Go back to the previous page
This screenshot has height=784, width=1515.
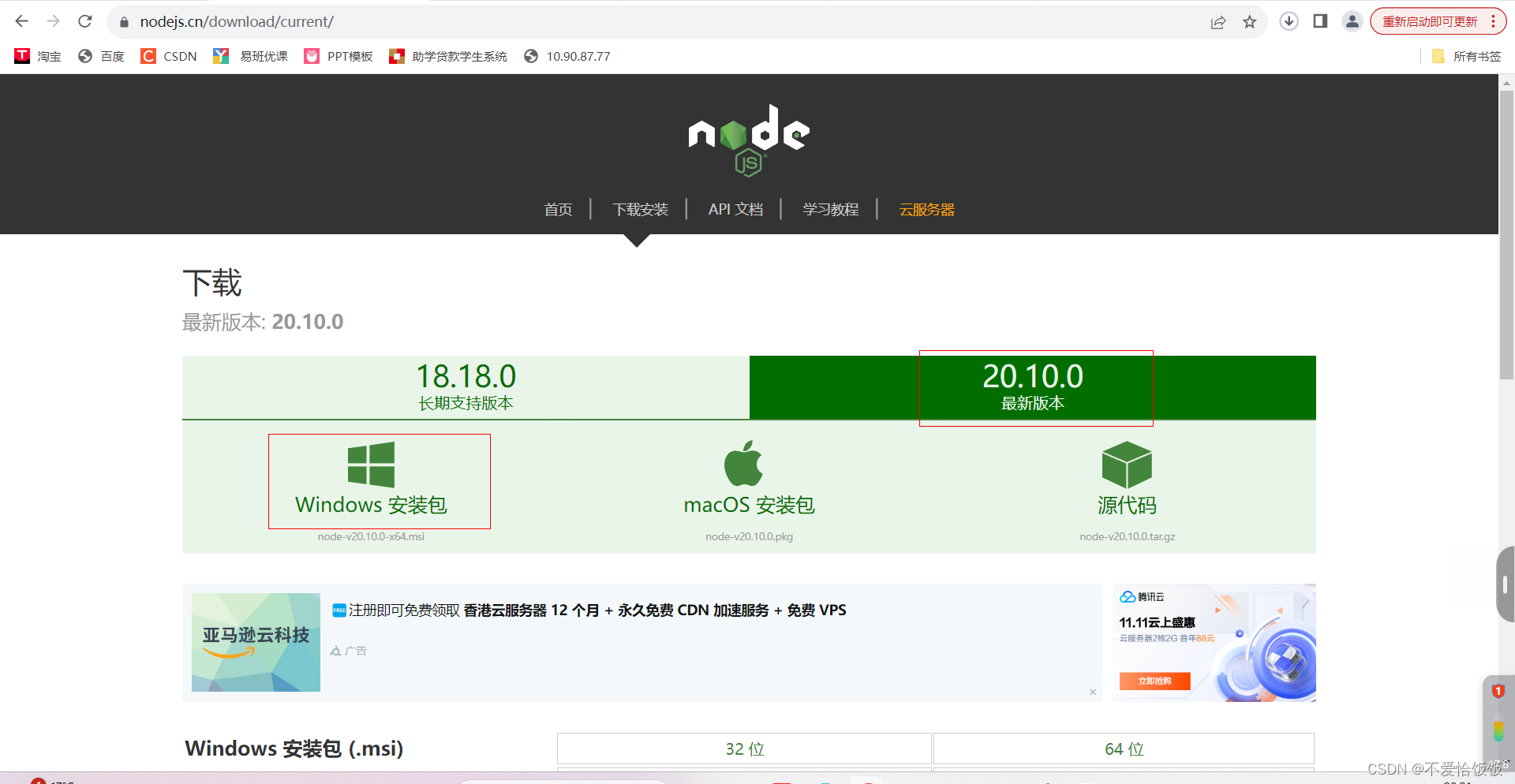(x=21, y=21)
